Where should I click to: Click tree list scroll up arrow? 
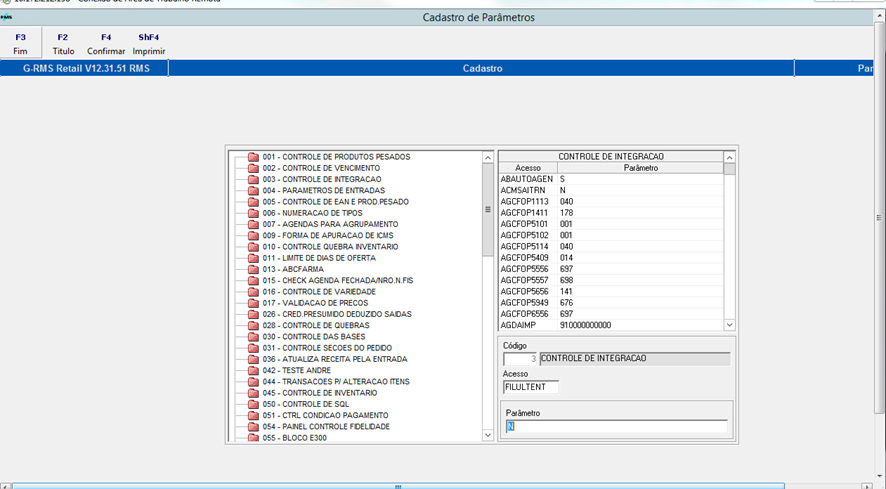click(x=488, y=157)
